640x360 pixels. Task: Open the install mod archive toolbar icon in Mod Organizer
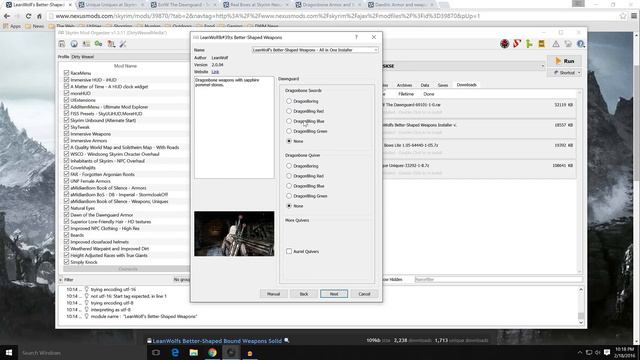coord(62,44)
